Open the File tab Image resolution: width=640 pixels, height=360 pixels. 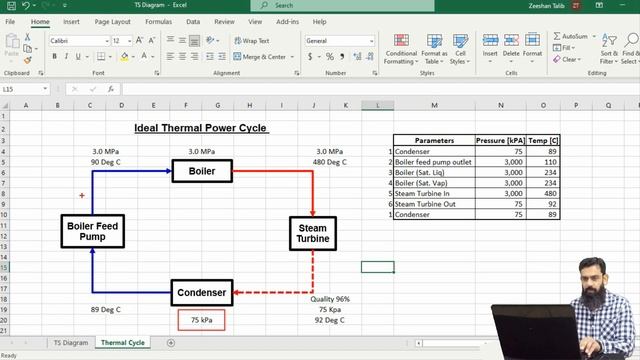10,22
